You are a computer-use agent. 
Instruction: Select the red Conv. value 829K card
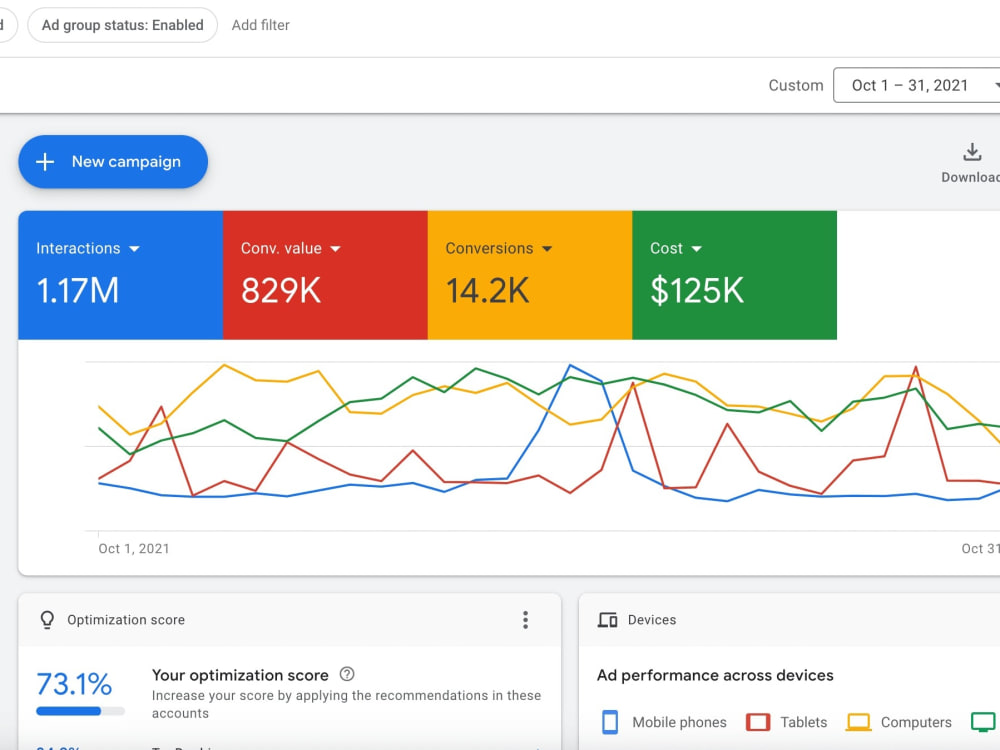[x=325, y=275]
